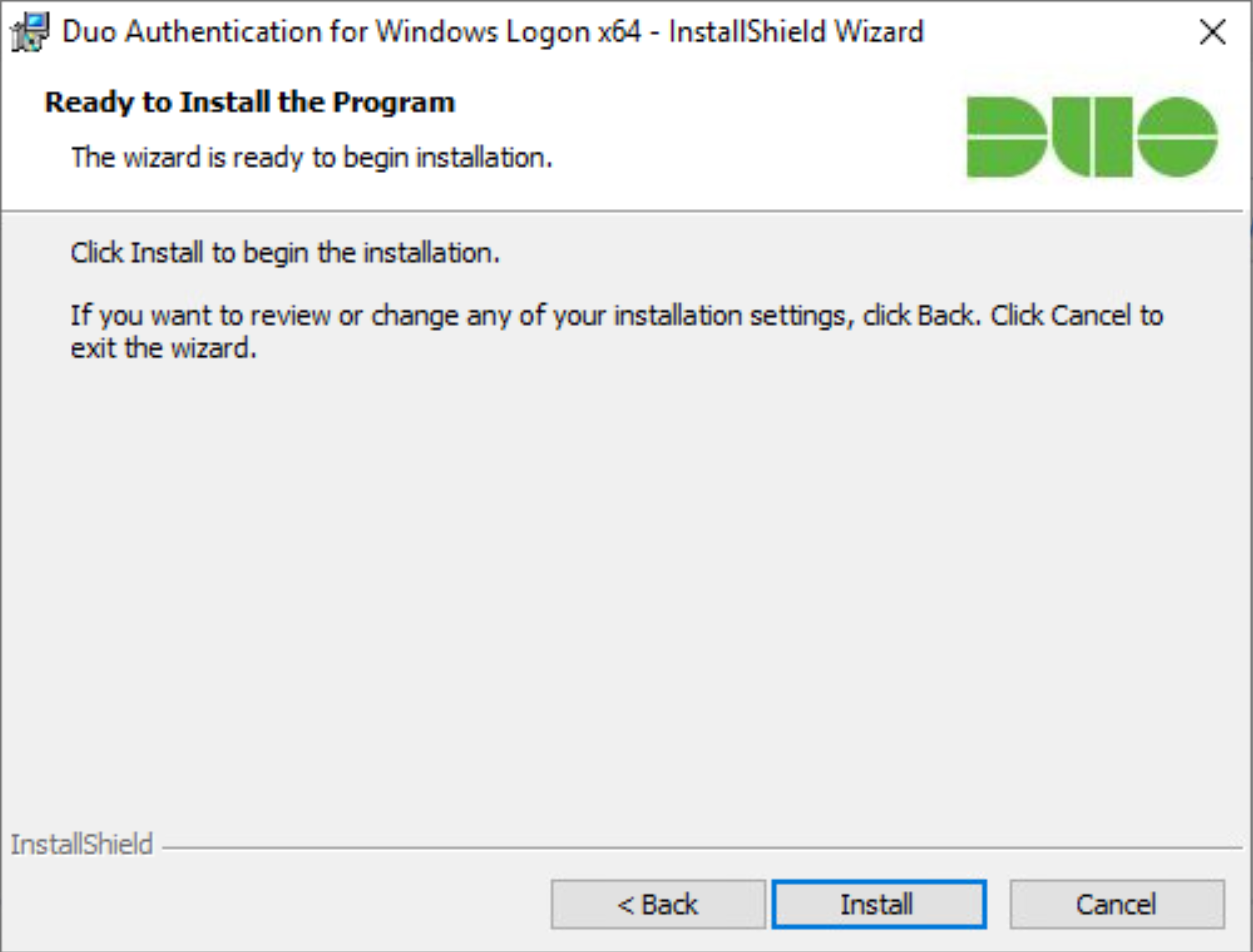Click the installer icon in the title bar

[30, 33]
